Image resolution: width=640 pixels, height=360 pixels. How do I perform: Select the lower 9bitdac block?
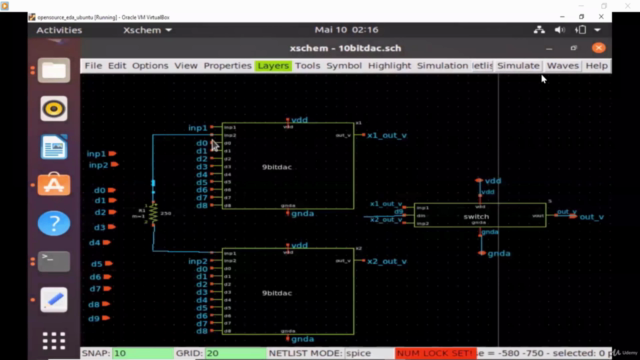pos(288,291)
